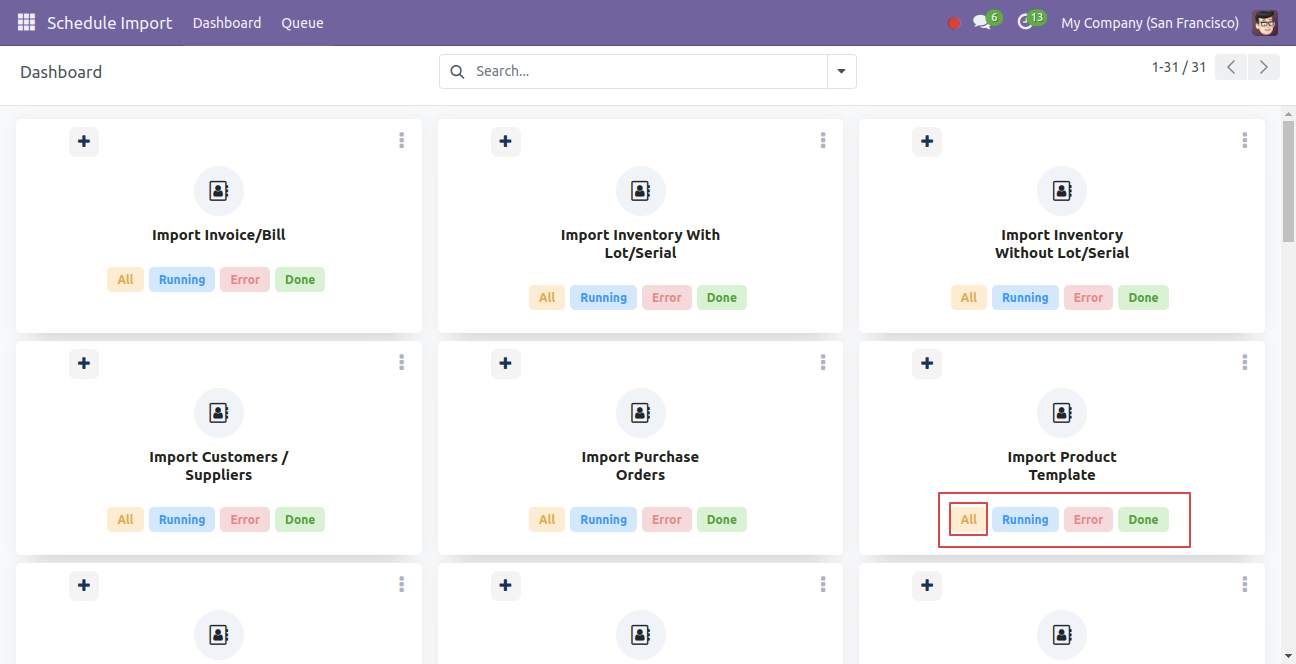Show All jobs for Import Product Template
The height and width of the screenshot is (664, 1296).
969,520
